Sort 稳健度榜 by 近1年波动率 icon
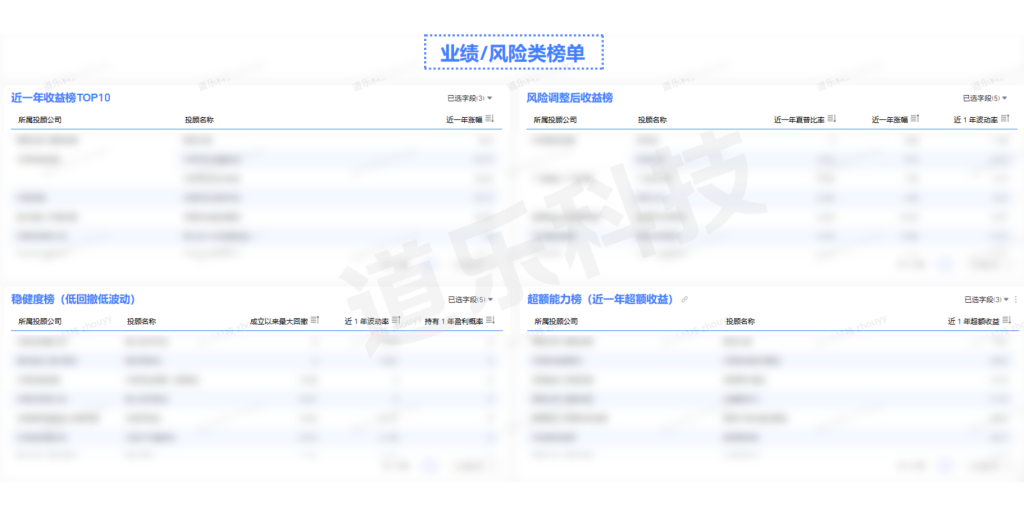 (x=396, y=321)
